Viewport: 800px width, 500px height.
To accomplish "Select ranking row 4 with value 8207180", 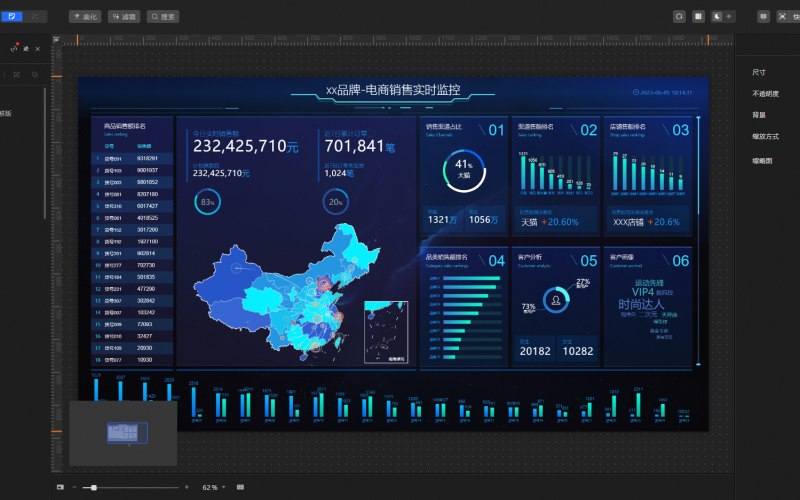I will click(132, 194).
